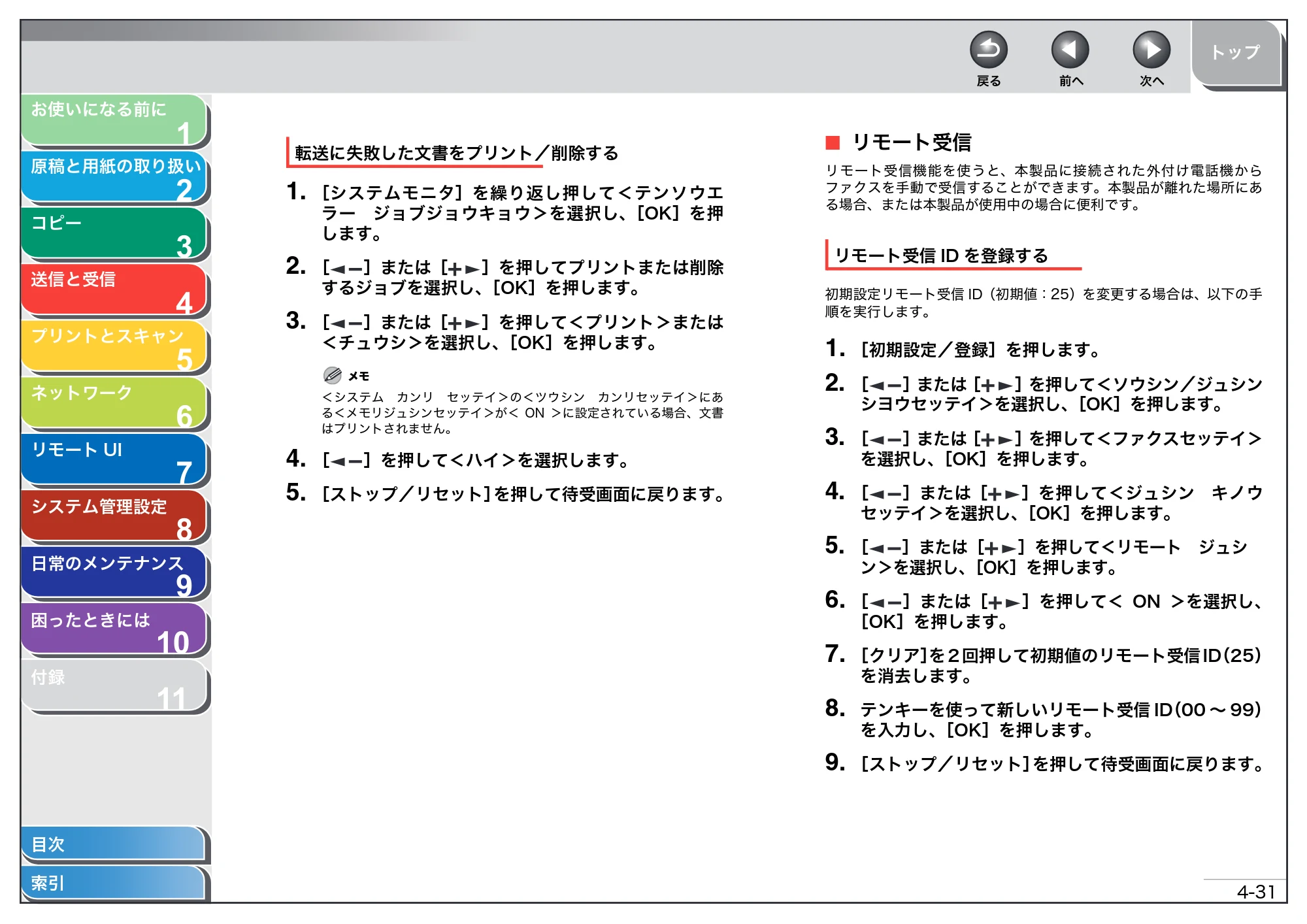Click the リモート受信 section heading
The height and width of the screenshot is (924, 1307).
[x=912, y=142]
